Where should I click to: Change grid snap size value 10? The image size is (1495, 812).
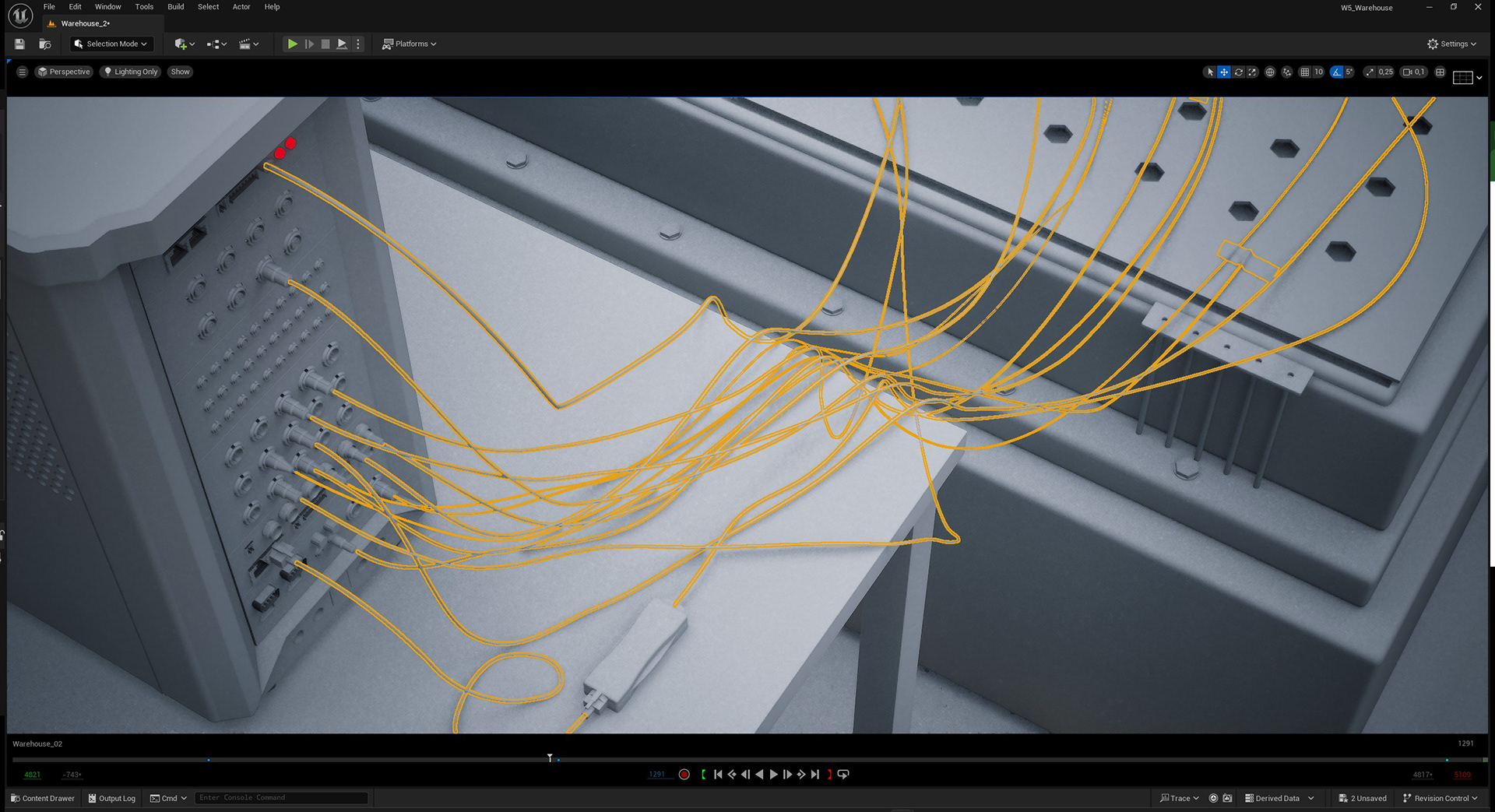point(1318,72)
